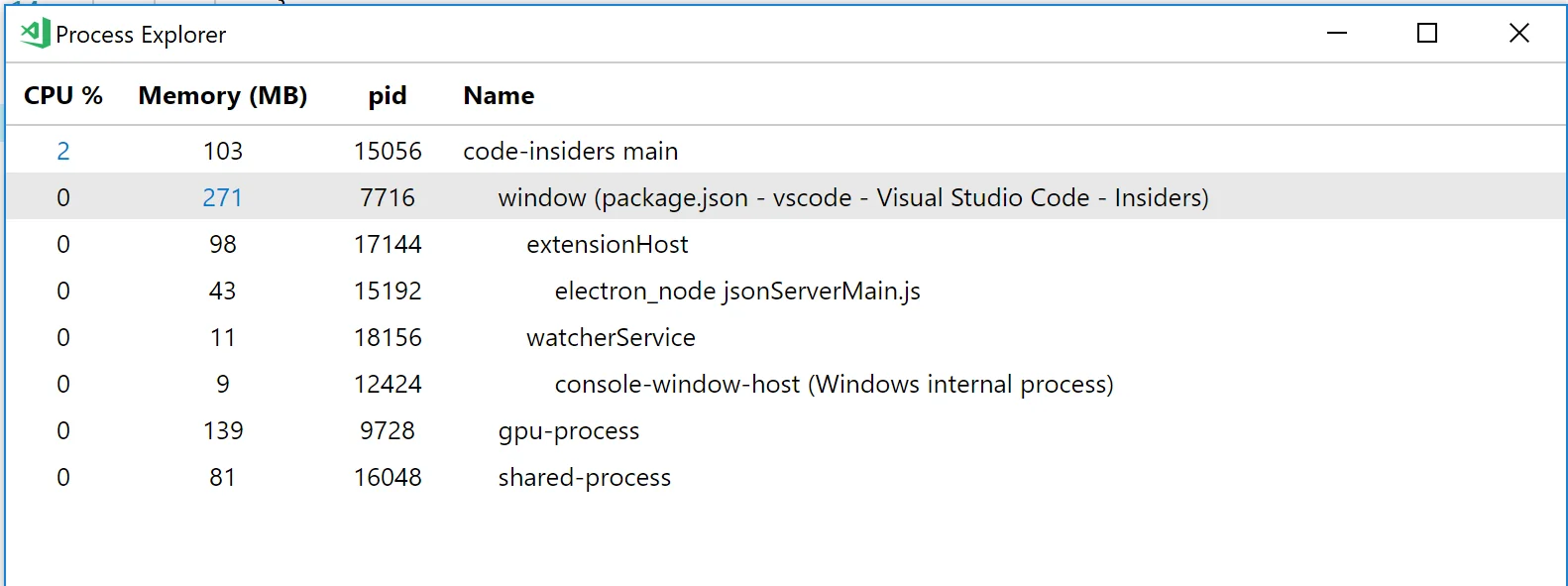Screen dimensions: 1568x586
Task: Click pid 17144 cell
Action: (388, 244)
